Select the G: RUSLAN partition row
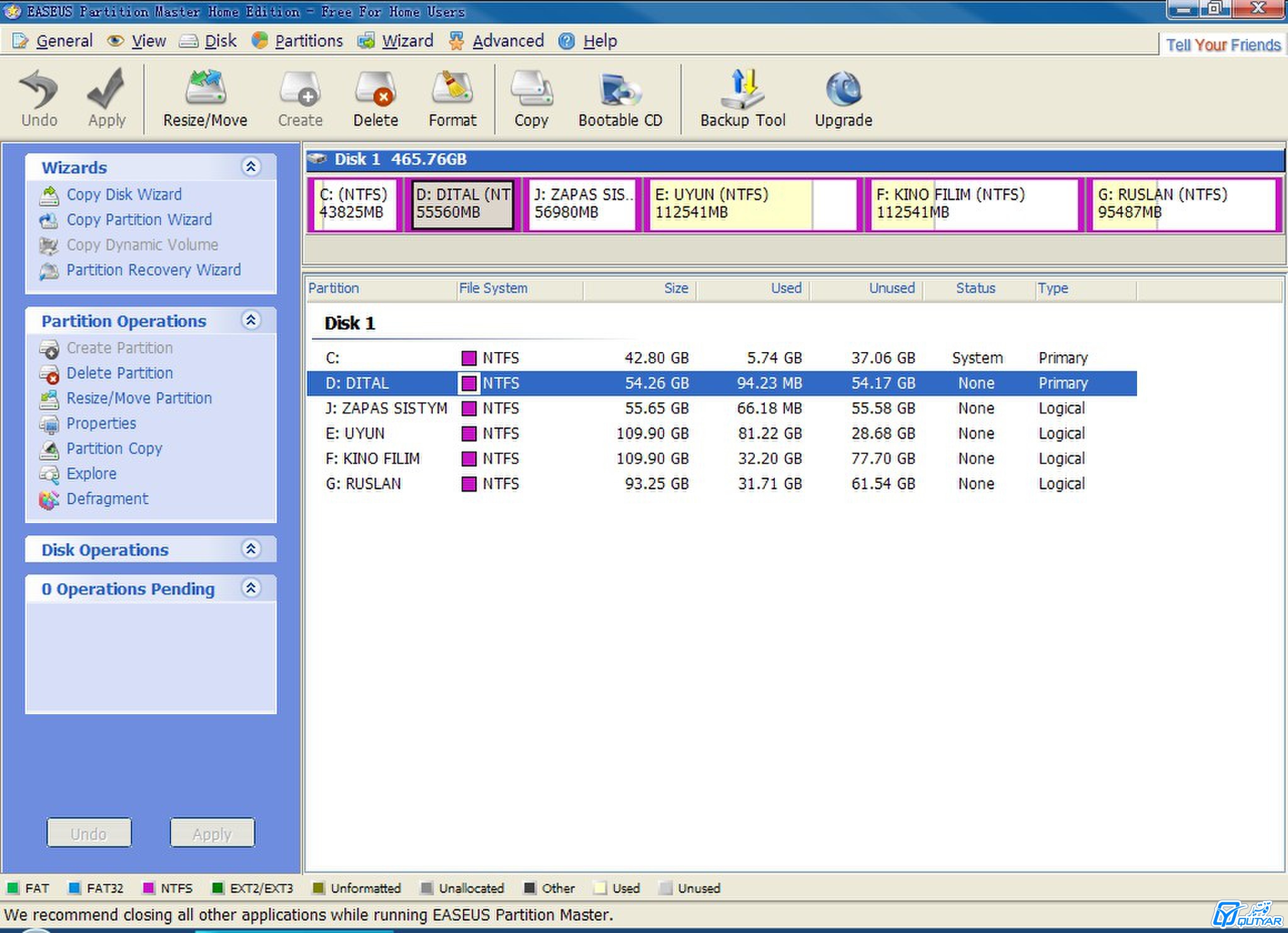Image resolution: width=1288 pixels, height=933 pixels. click(x=721, y=483)
